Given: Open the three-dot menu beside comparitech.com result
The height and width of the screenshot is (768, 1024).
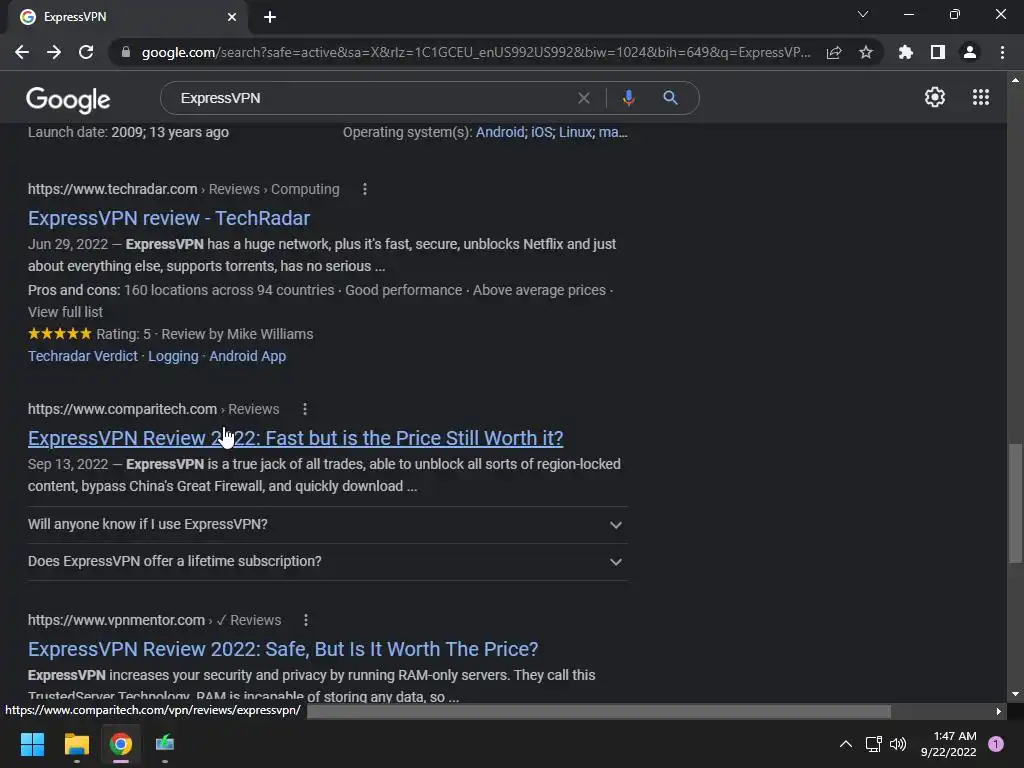Looking at the screenshot, I should coord(304,409).
